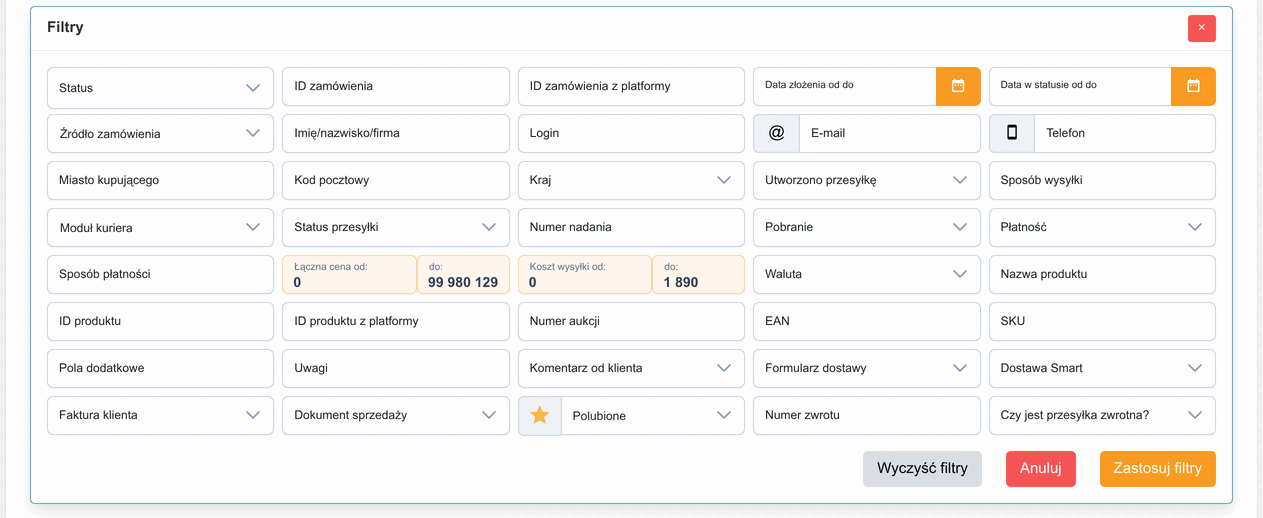Focus the ID zamówienia field

pos(396,86)
